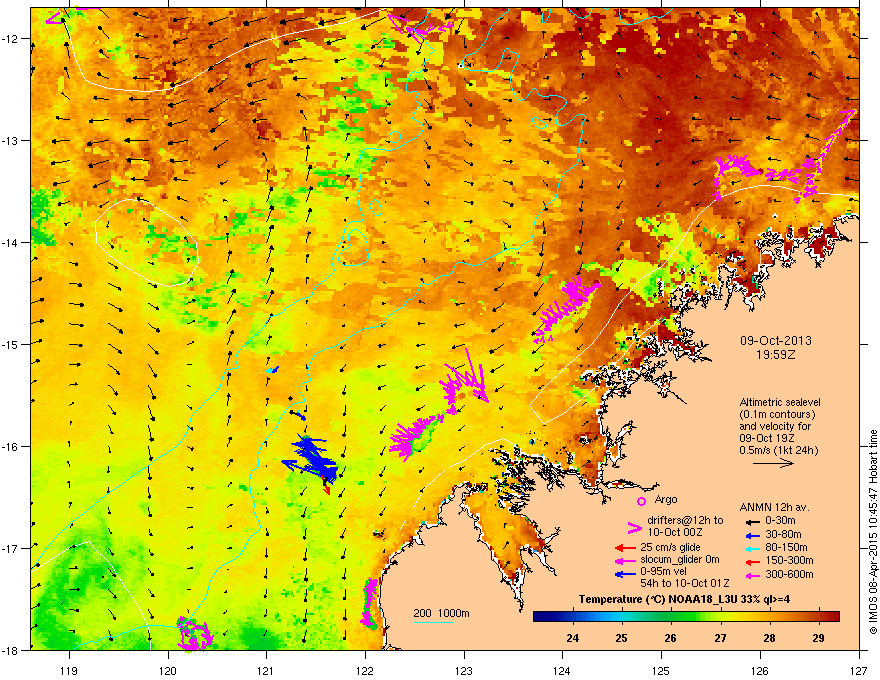Click the cyan bathymetry line under '200 1000m'
This screenshot has height=680, width=880.
coord(434,622)
